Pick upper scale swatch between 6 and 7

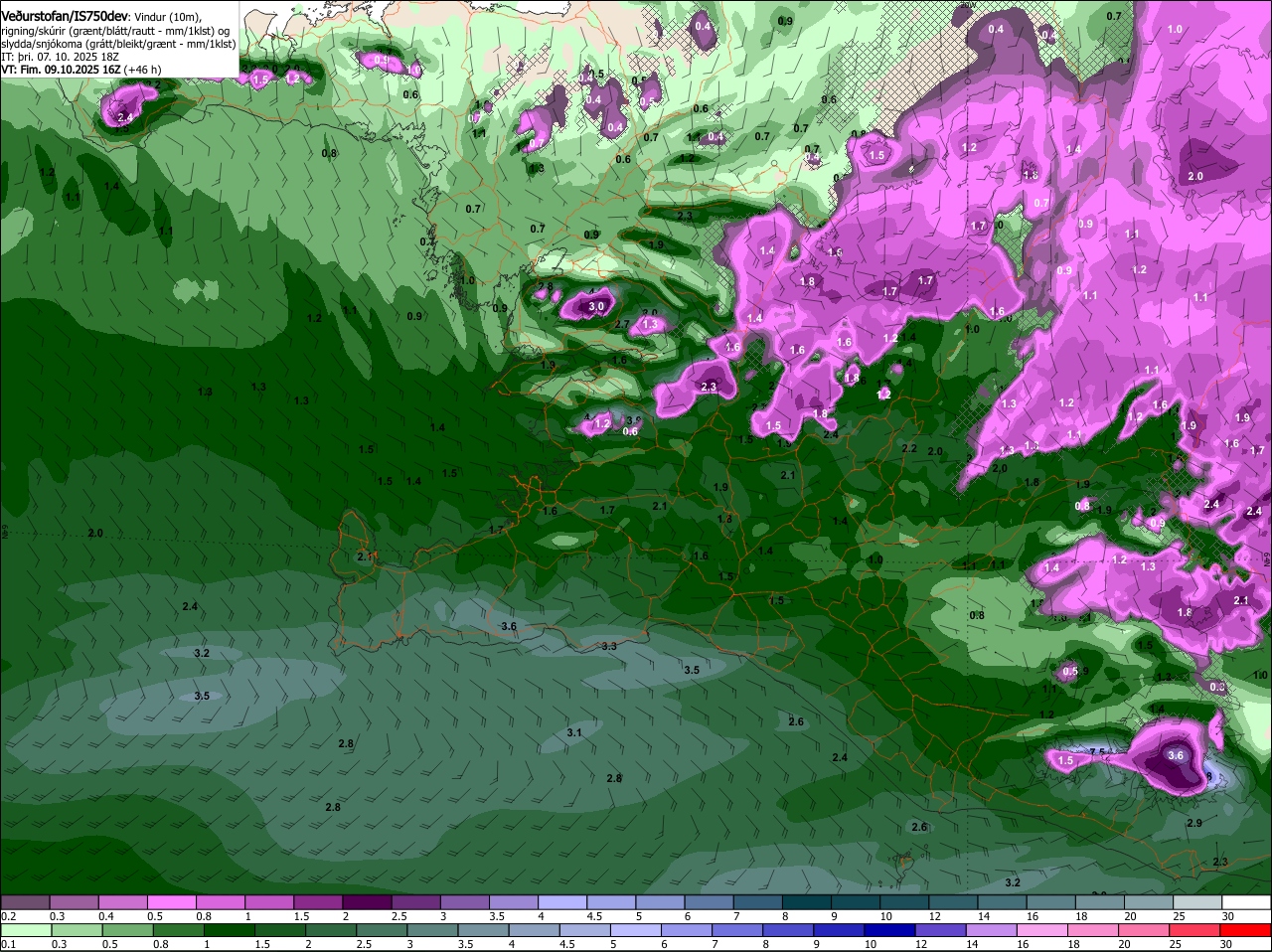click(x=709, y=902)
